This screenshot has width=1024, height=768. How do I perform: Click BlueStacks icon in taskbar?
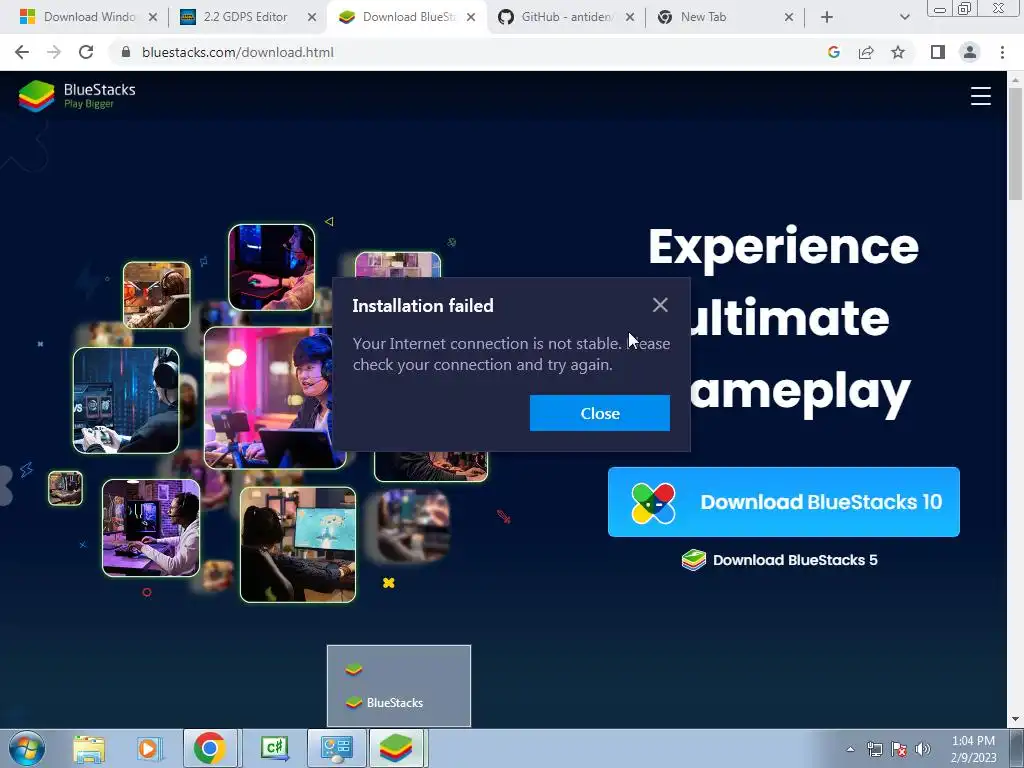pyautogui.click(x=396, y=748)
